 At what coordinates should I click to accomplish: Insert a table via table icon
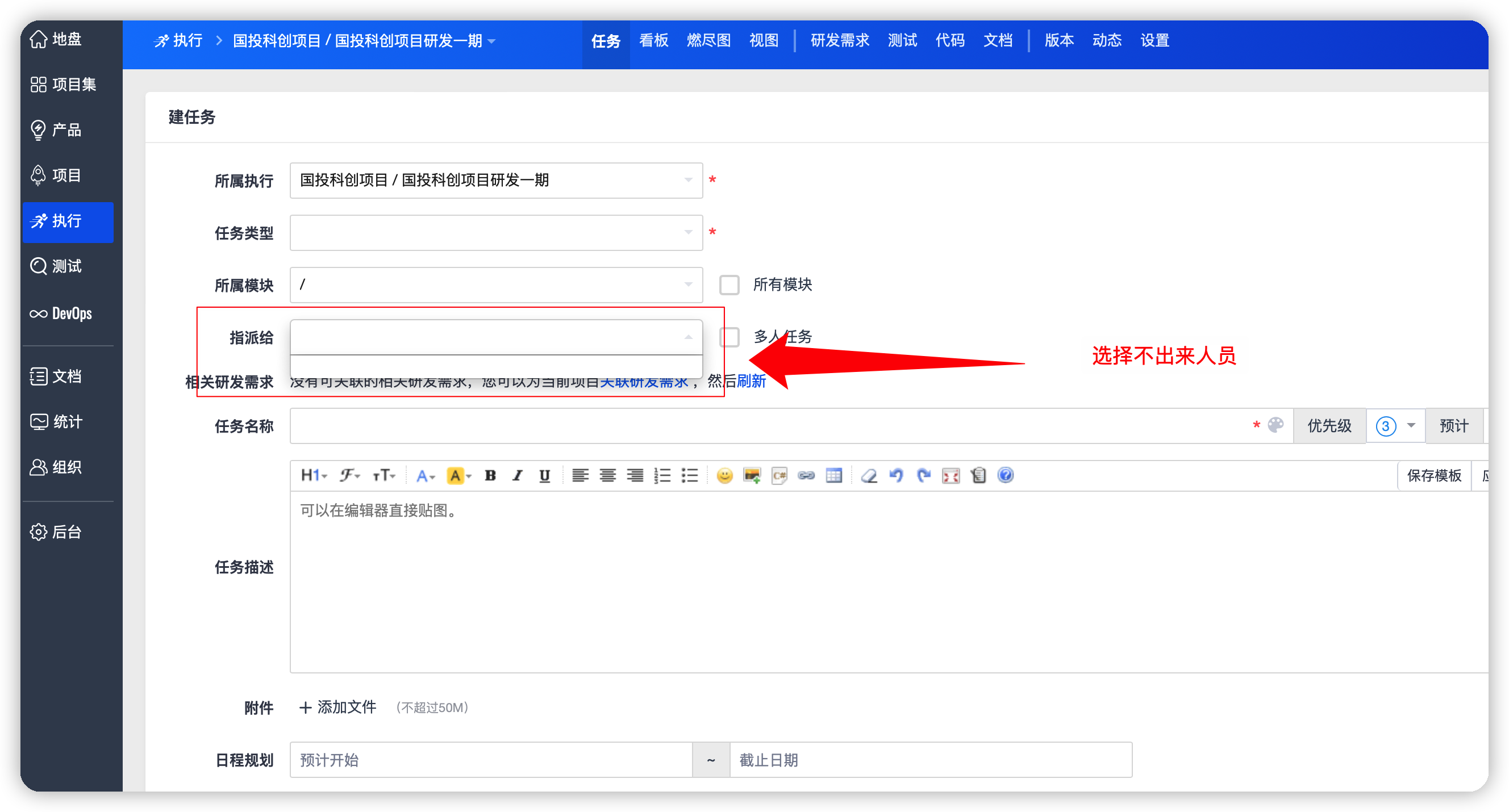pos(833,475)
